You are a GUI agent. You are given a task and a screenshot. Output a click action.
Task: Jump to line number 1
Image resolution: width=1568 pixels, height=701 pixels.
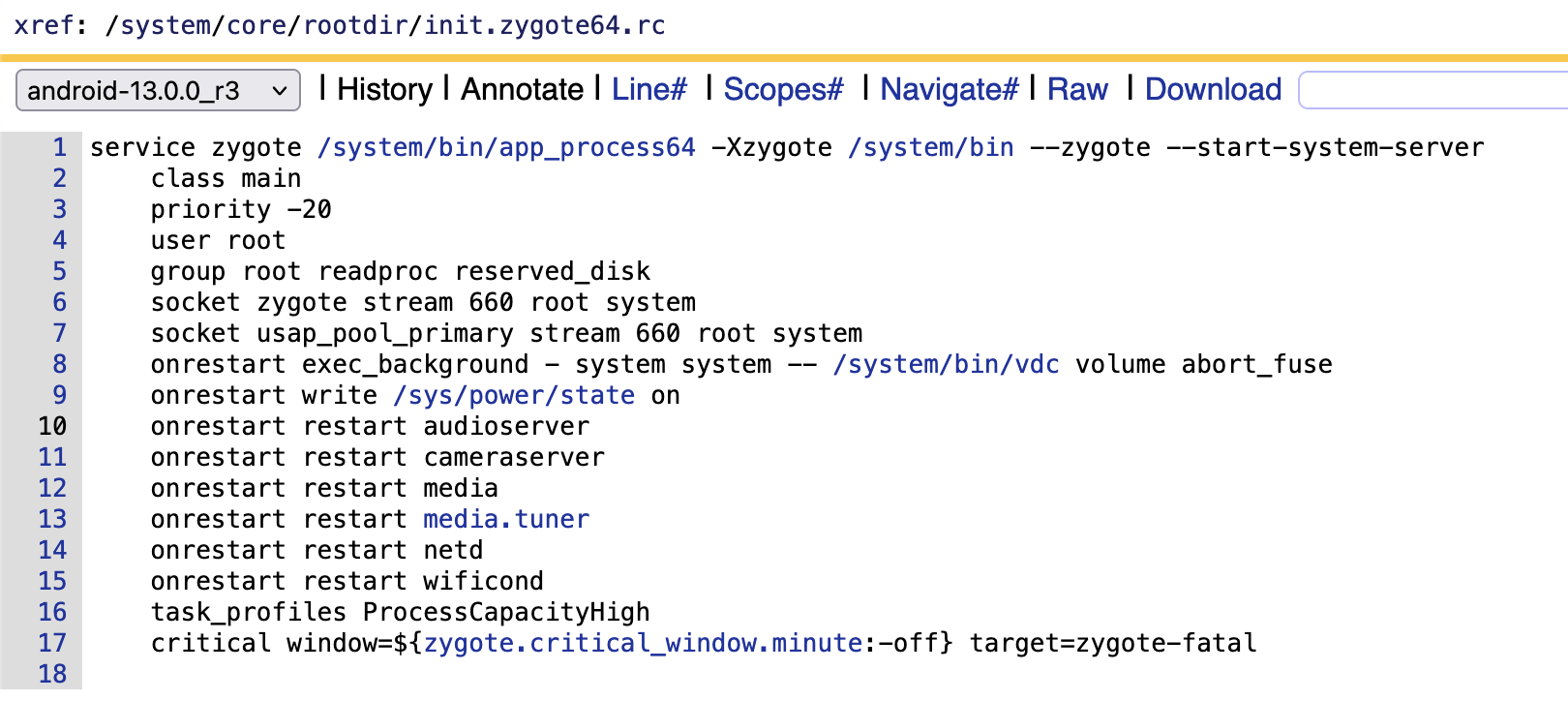pyautogui.click(x=60, y=147)
